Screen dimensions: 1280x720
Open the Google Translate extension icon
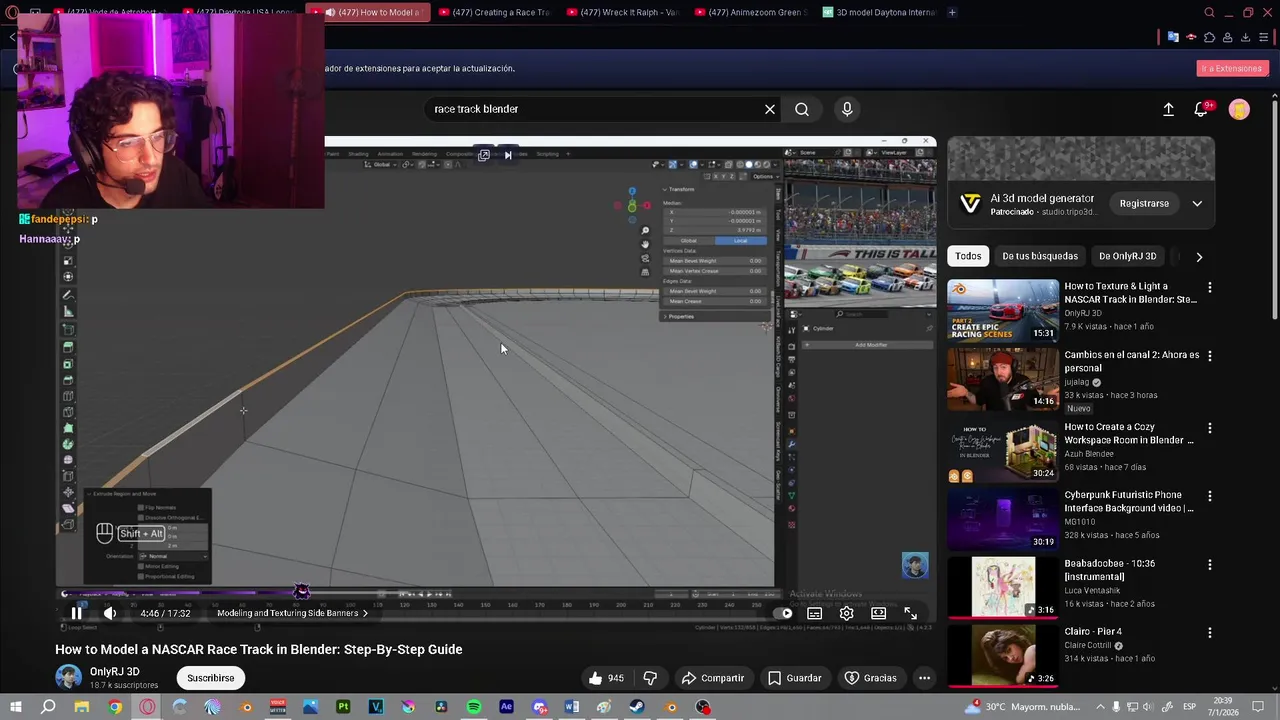[1173, 37]
